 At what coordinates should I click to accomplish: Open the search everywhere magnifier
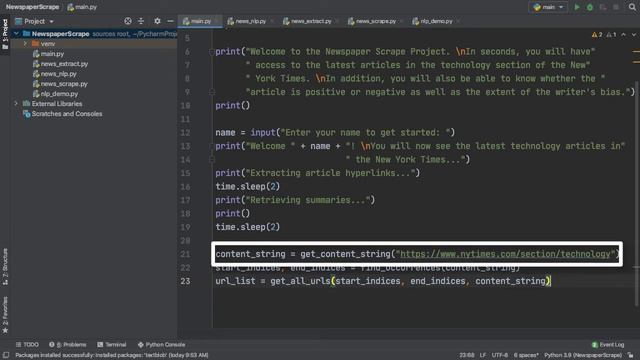click(x=632, y=7)
